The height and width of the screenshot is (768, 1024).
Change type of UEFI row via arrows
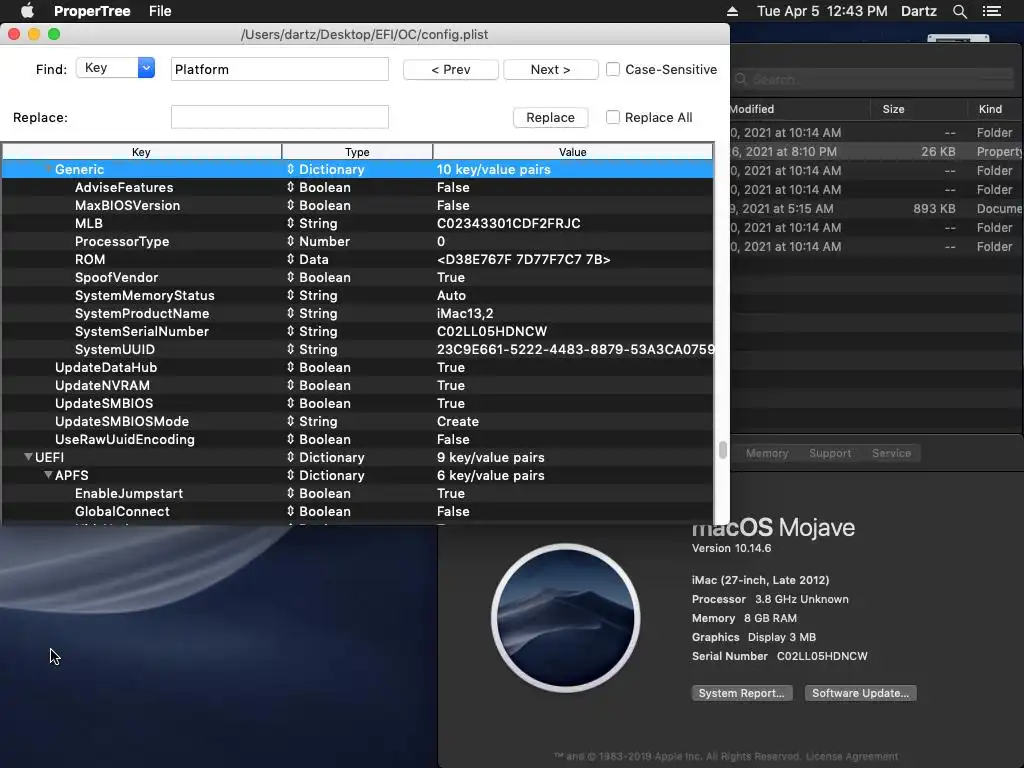pyautogui.click(x=291, y=457)
